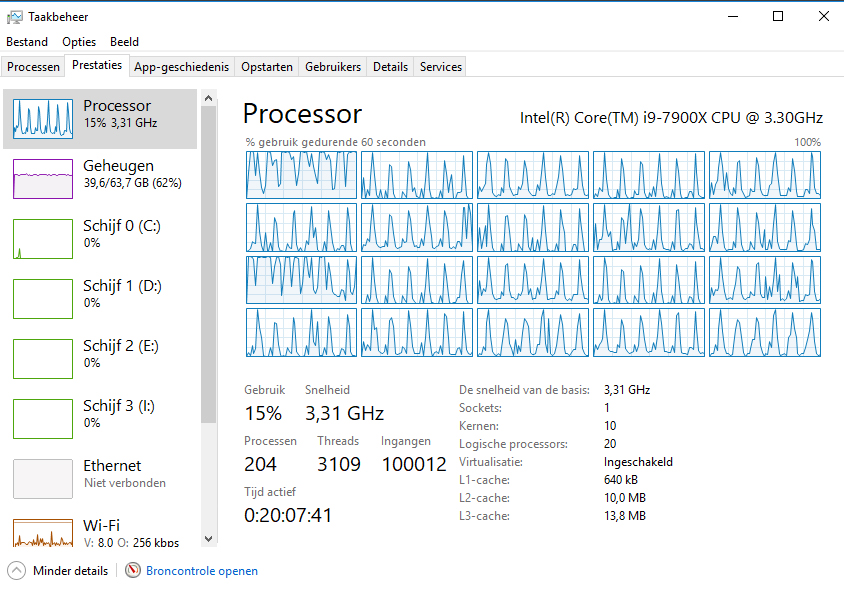Open the Services tab
This screenshot has width=844, height=594.
click(x=441, y=67)
